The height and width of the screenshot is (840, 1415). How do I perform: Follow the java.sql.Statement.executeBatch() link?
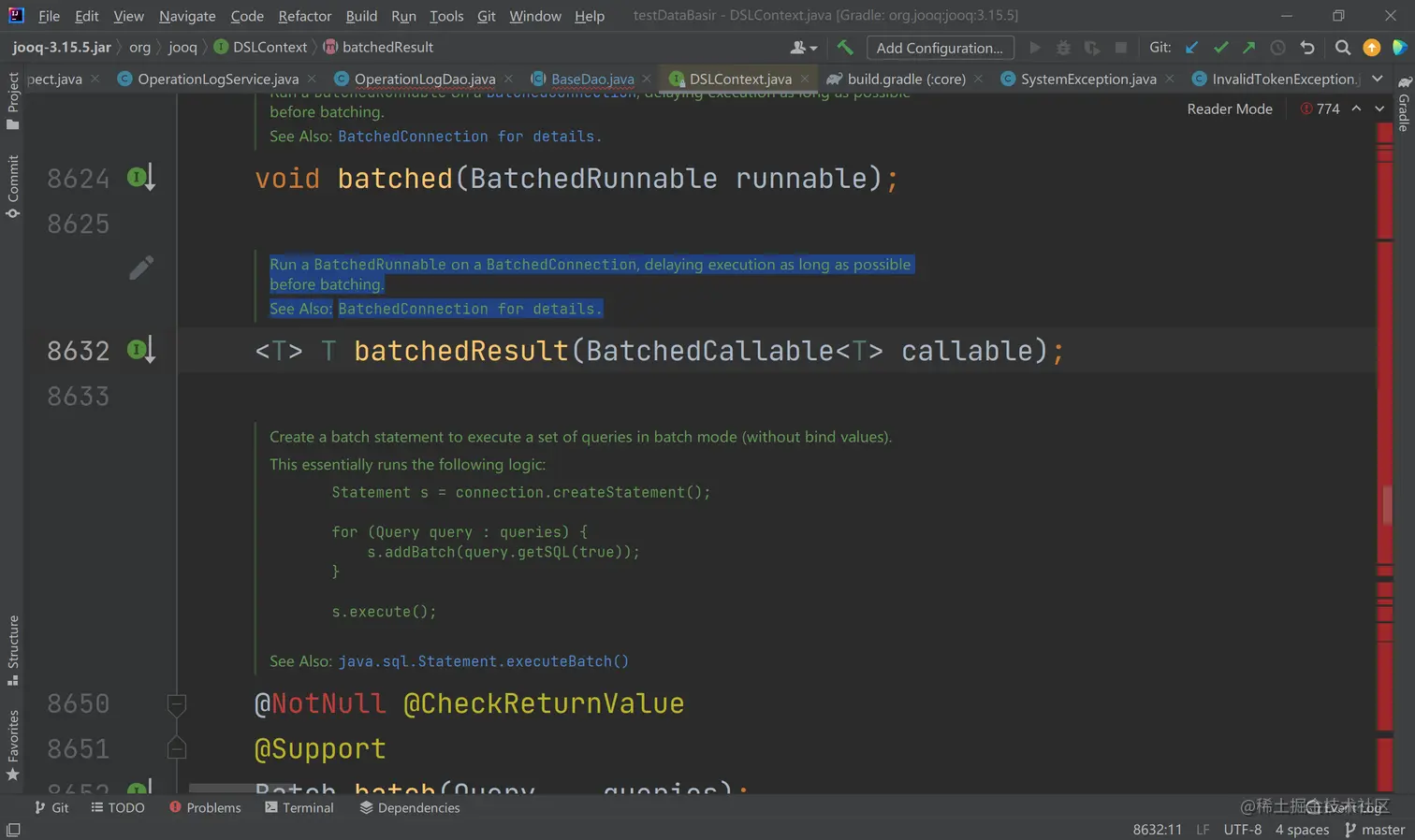click(x=483, y=661)
